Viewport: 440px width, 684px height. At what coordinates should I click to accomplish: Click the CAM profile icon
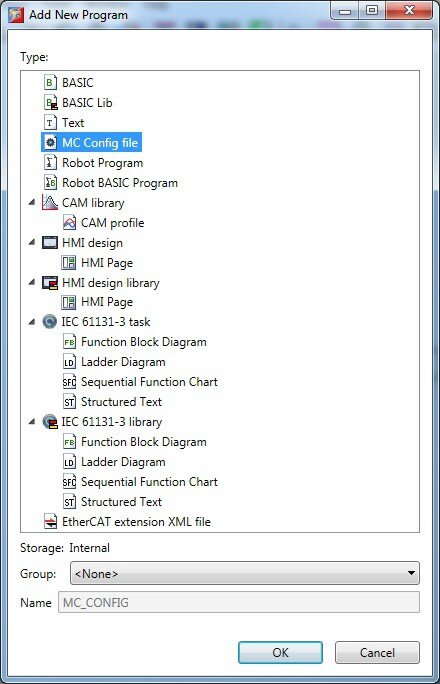69,223
